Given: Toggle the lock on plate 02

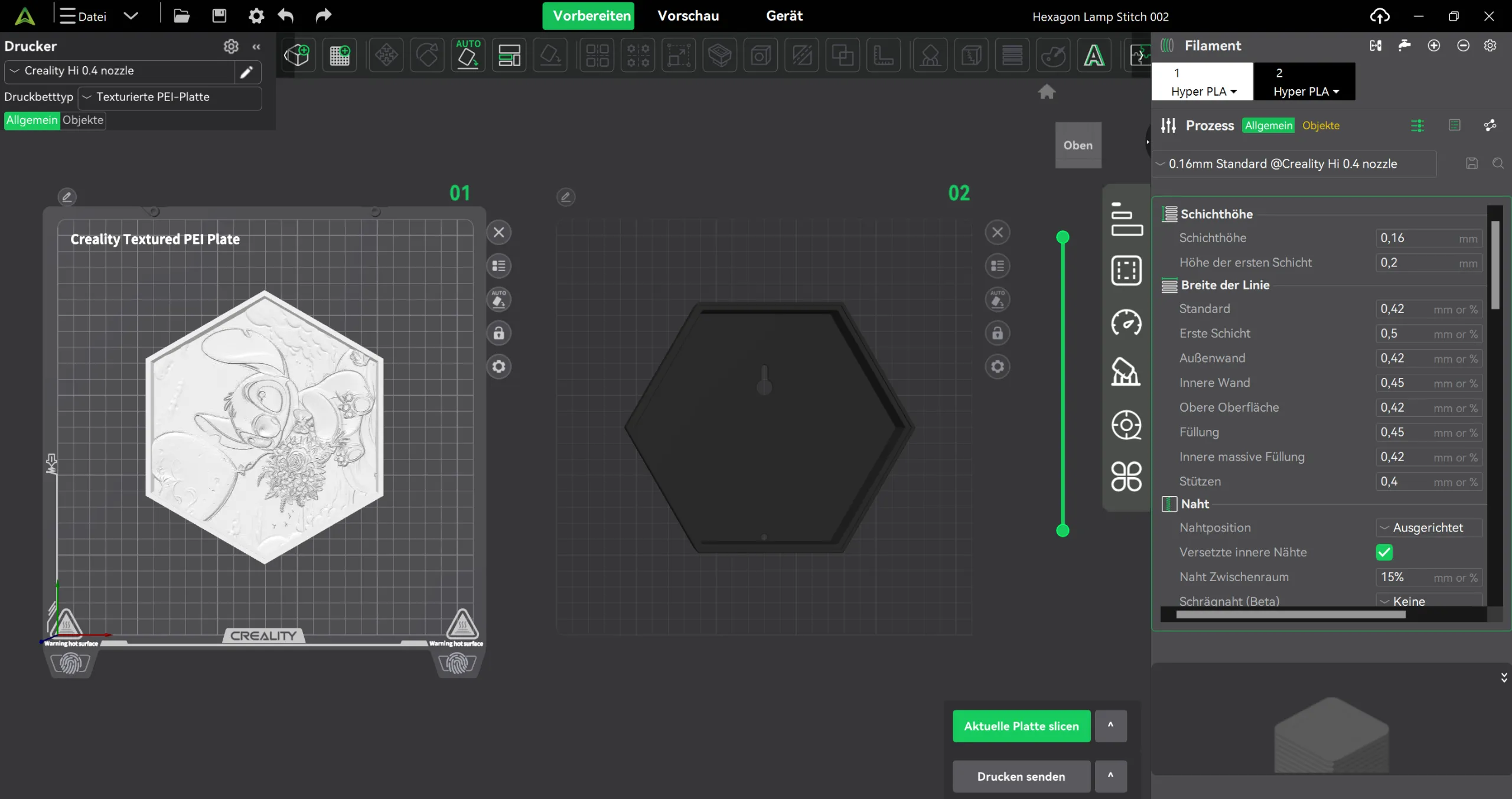Looking at the screenshot, I should point(998,333).
